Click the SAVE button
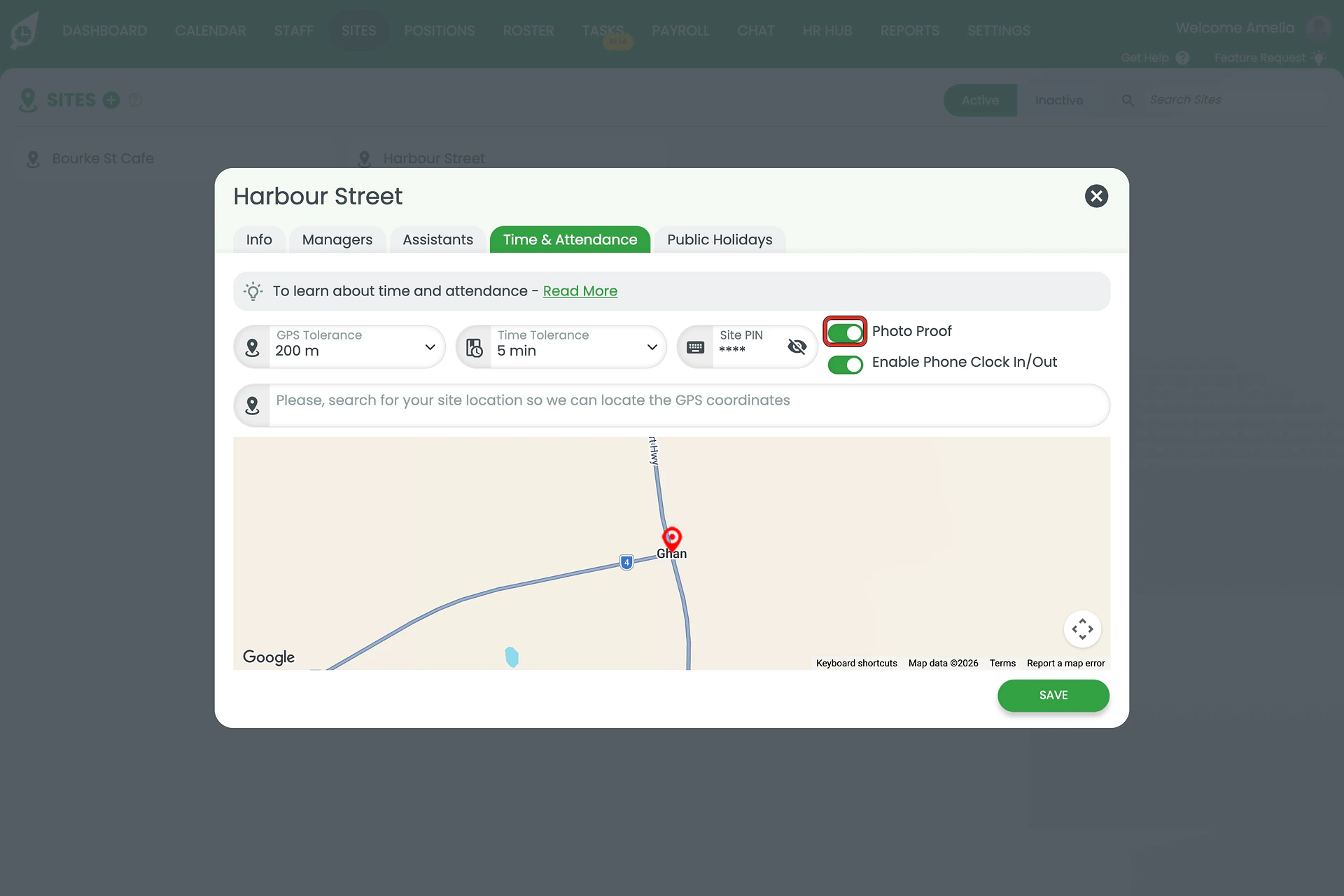The width and height of the screenshot is (1344, 896). (x=1053, y=695)
